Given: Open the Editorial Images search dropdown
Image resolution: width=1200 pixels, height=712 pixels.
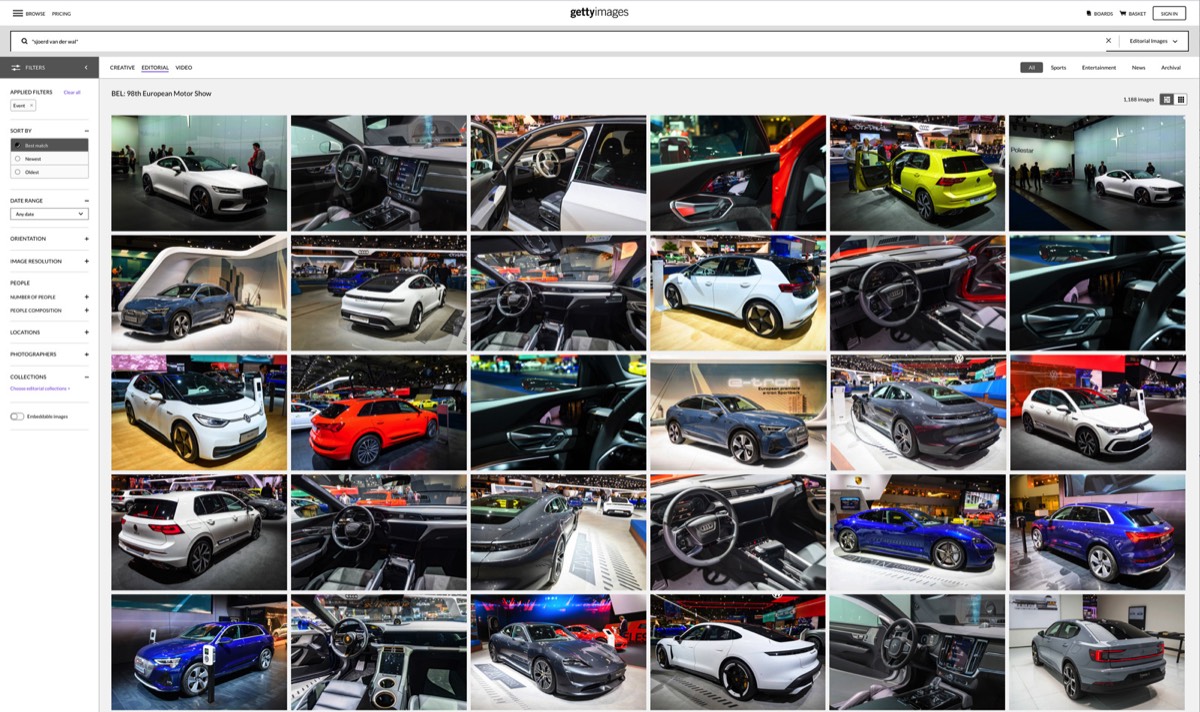Looking at the screenshot, I should 1153,41.
